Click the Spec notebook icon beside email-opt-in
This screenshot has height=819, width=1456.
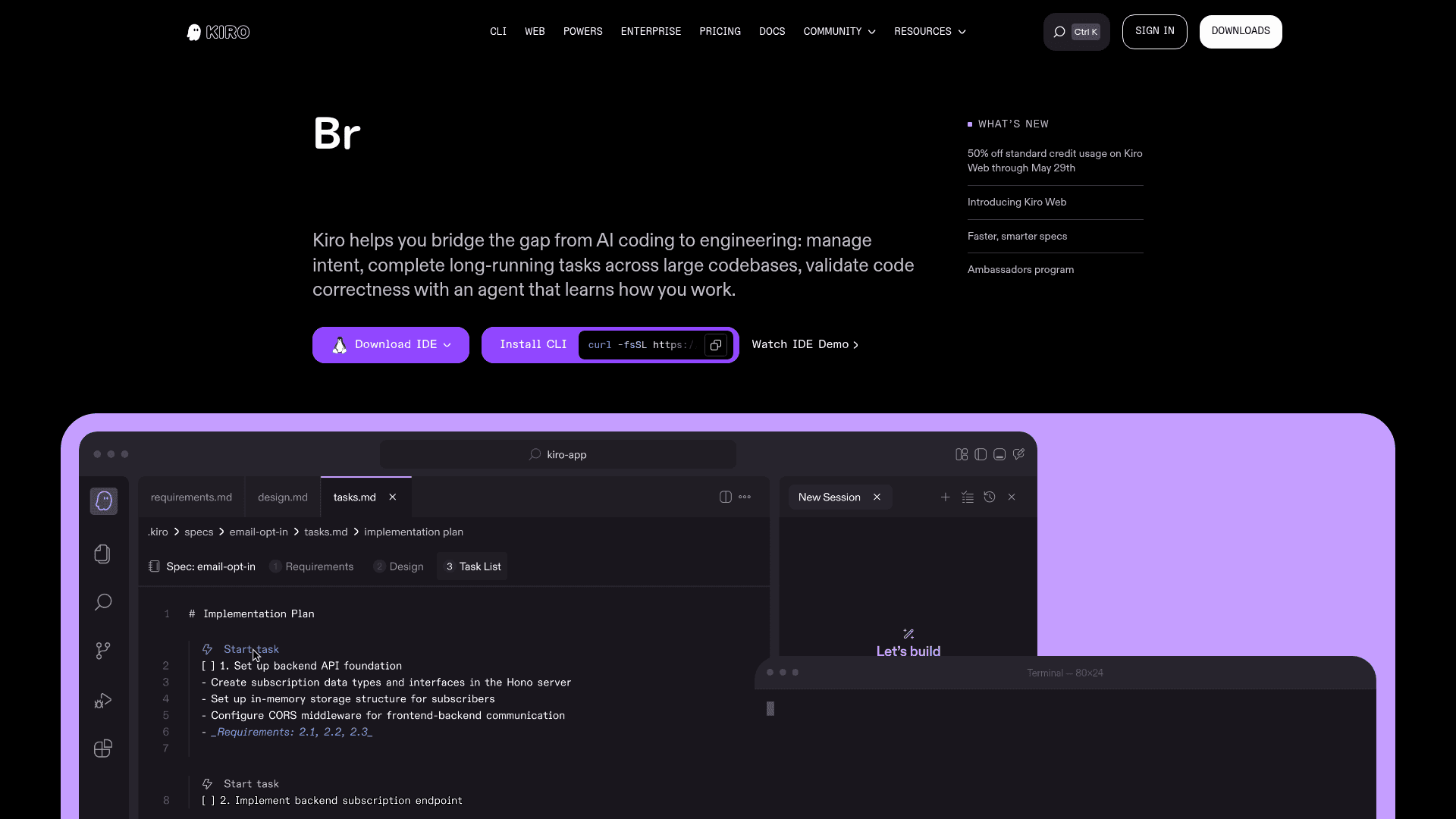click(x=154, y=566)
